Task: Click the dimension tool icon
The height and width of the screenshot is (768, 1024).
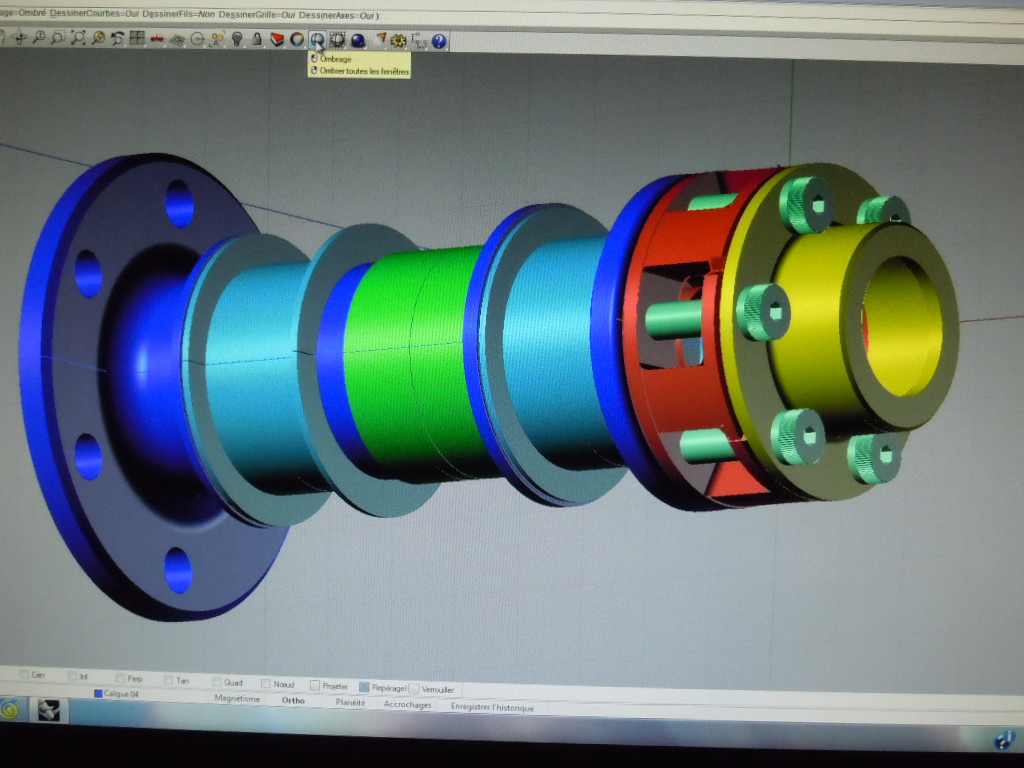Action: coord(419,41)
